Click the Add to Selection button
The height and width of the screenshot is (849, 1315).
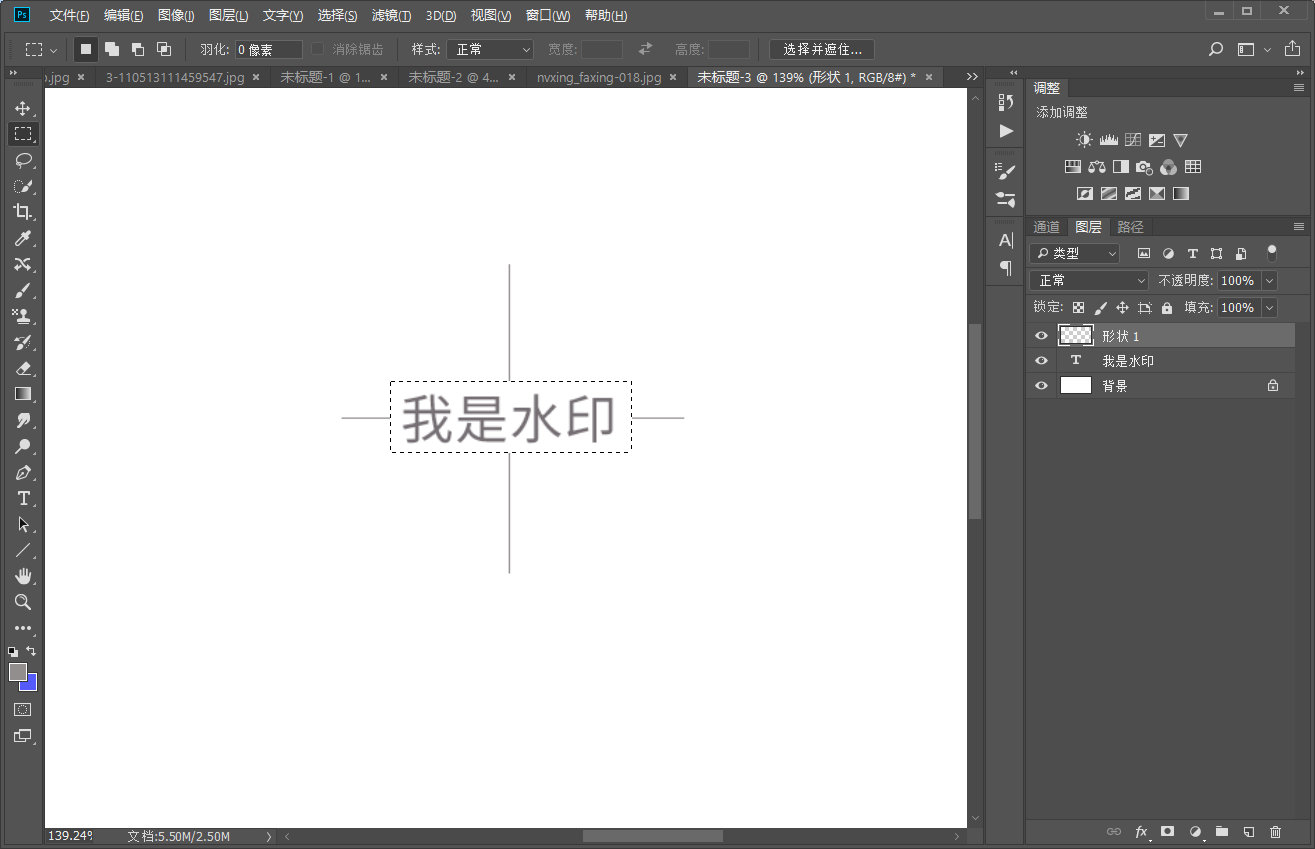point(112,49)
